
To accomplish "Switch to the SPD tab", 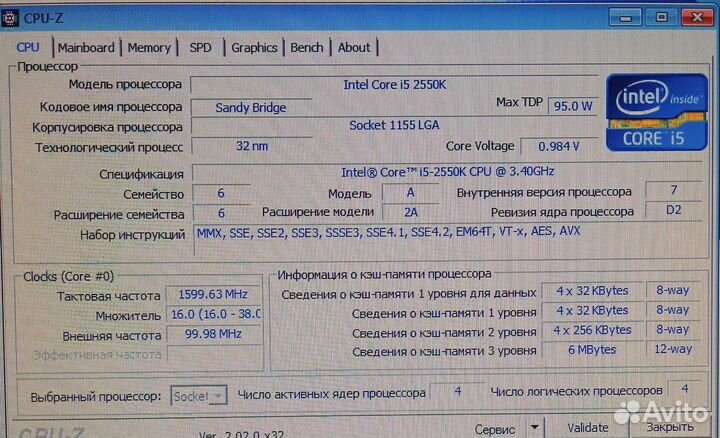I will pos(200,48).
